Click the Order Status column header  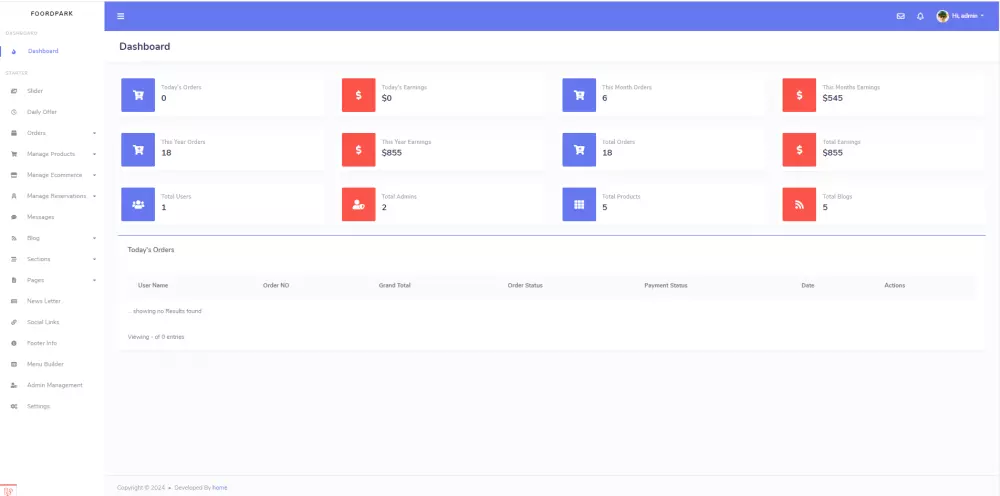(525, 286)
